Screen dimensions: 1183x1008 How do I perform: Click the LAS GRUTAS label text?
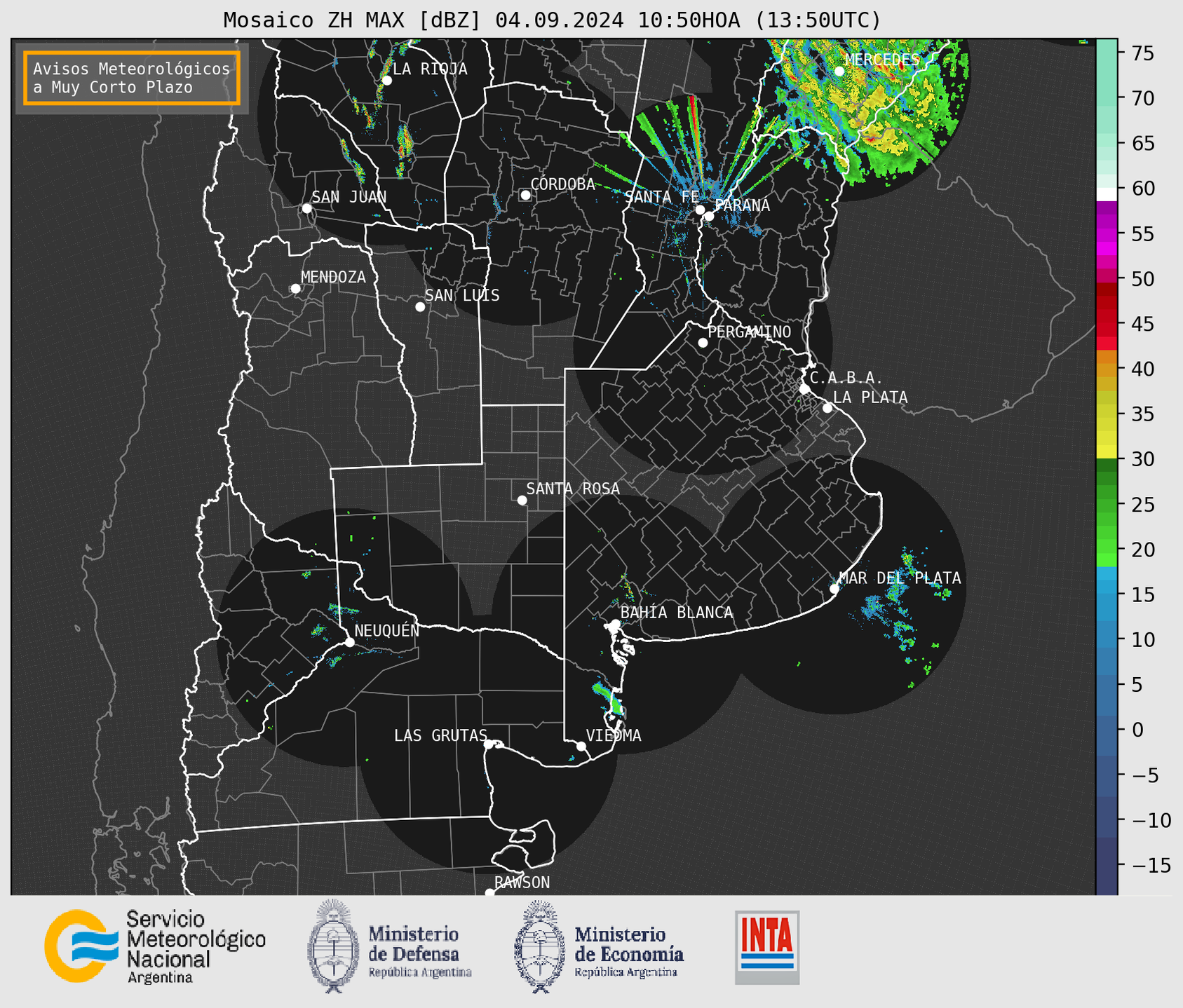(440, 735)
